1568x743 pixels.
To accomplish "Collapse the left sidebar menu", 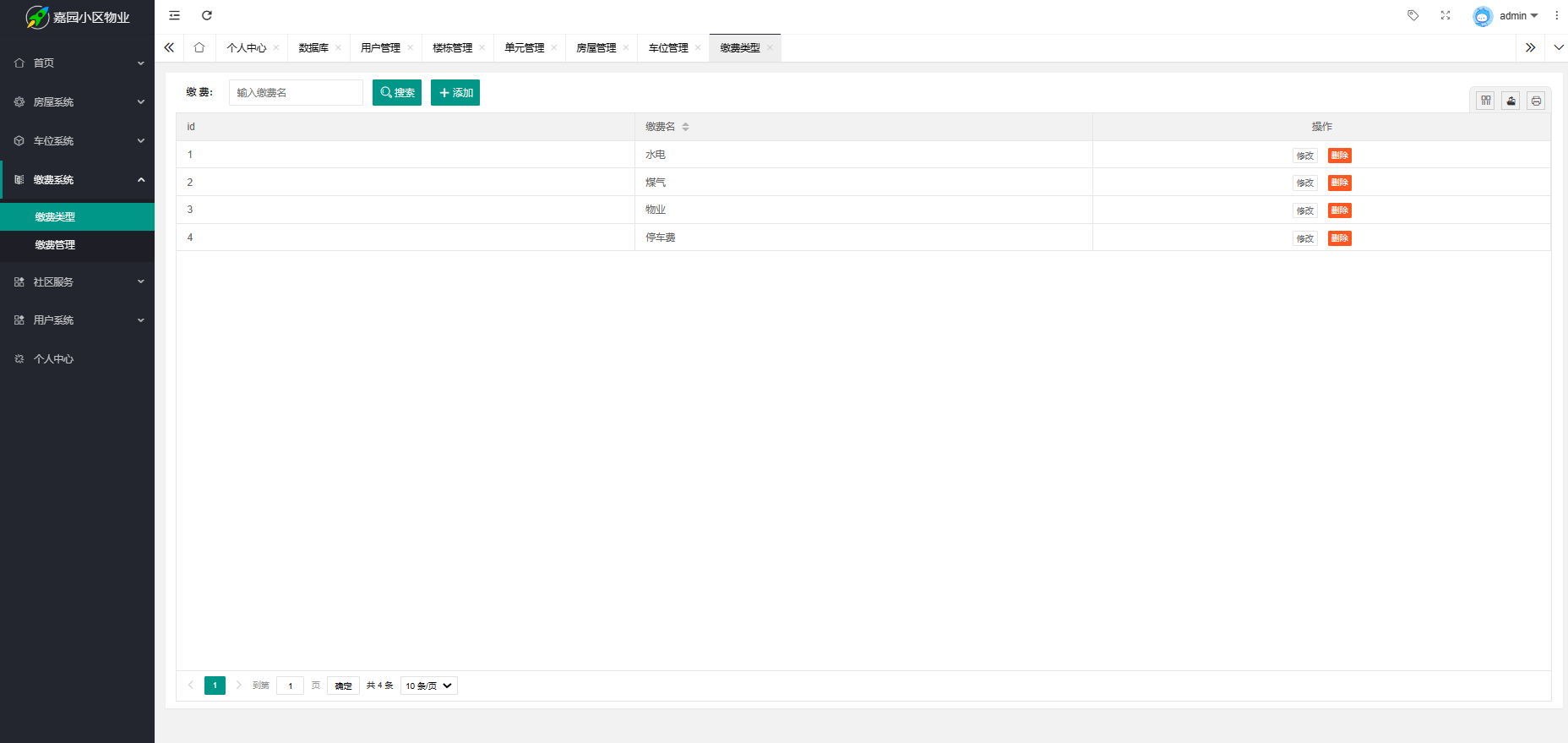I will pyautogui.click(x=175, y=15).
